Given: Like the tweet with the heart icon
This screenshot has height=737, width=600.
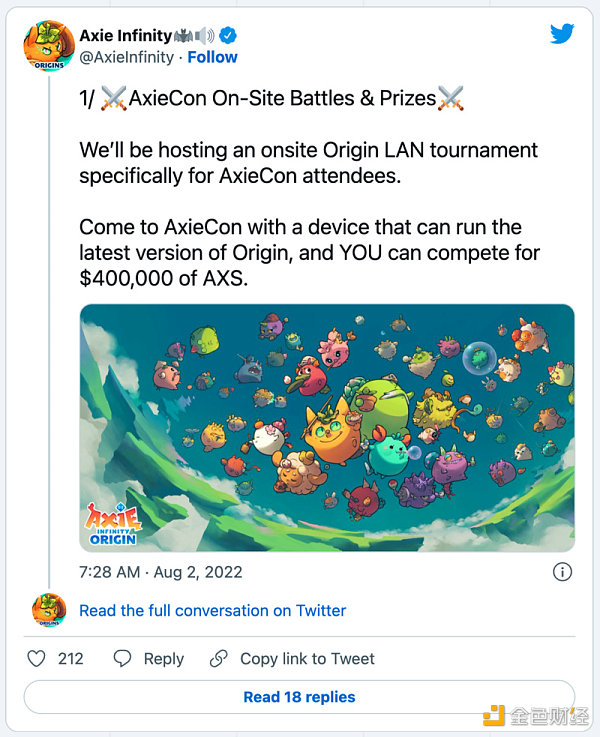Looking at the screenshot, I should [x=36, y=659].
